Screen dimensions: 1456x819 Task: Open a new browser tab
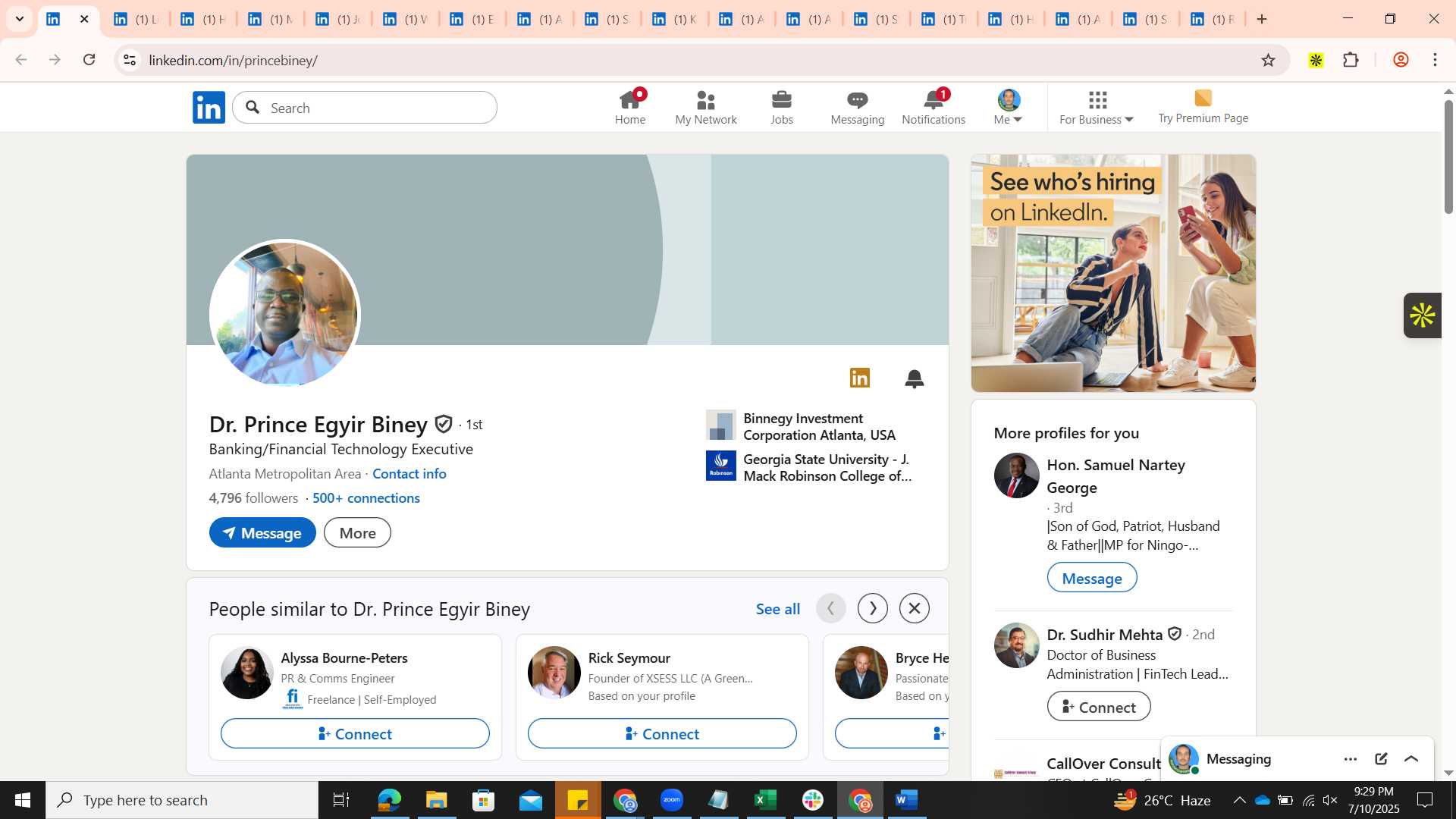(1262, 19)
